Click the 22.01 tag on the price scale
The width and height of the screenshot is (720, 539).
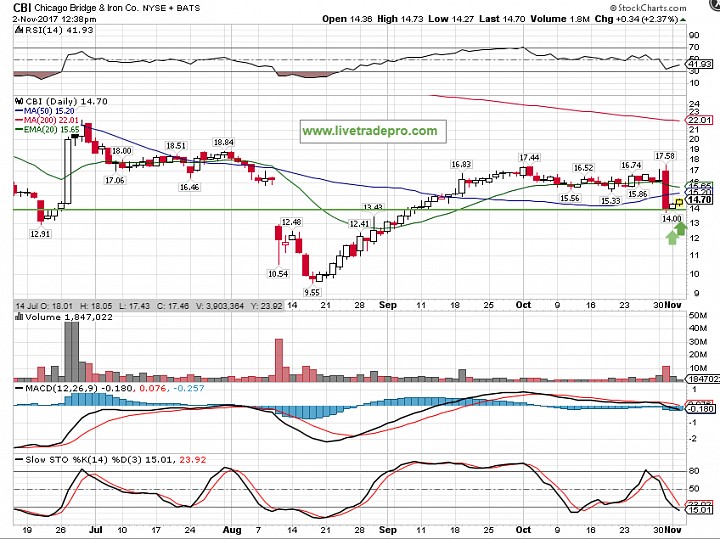pyautogui.click(x=699, y=120)
